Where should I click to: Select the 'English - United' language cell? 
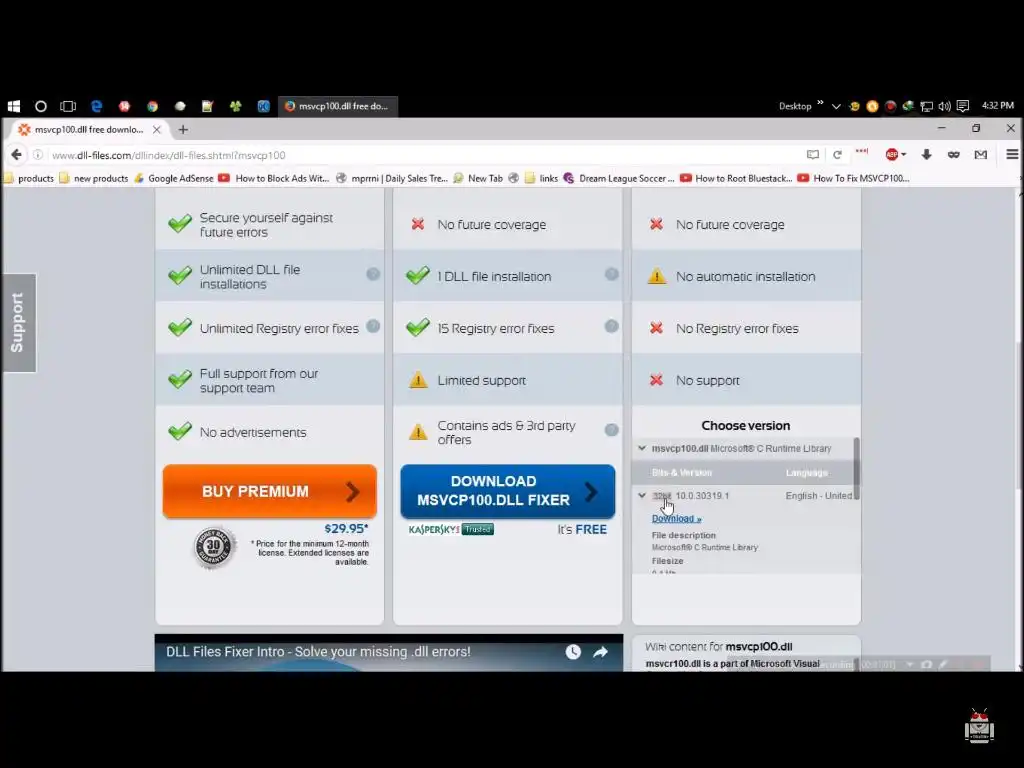pyautogui.click(x=818, y=496)
